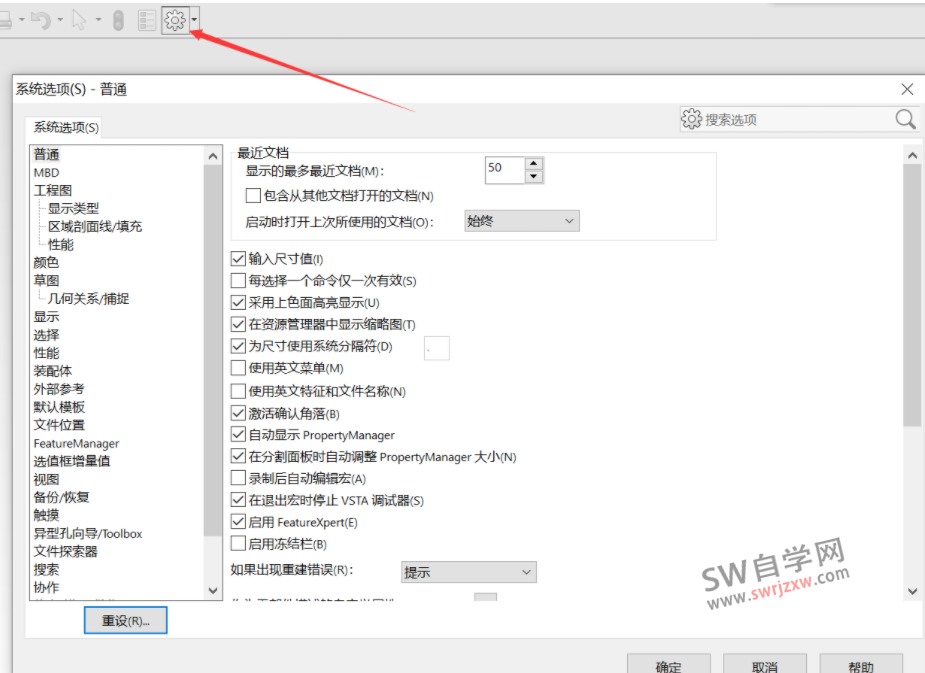This screenshot has height=673, width=925.
Task: Click the Undo arrow icon
Action: (x=42, y=20)
